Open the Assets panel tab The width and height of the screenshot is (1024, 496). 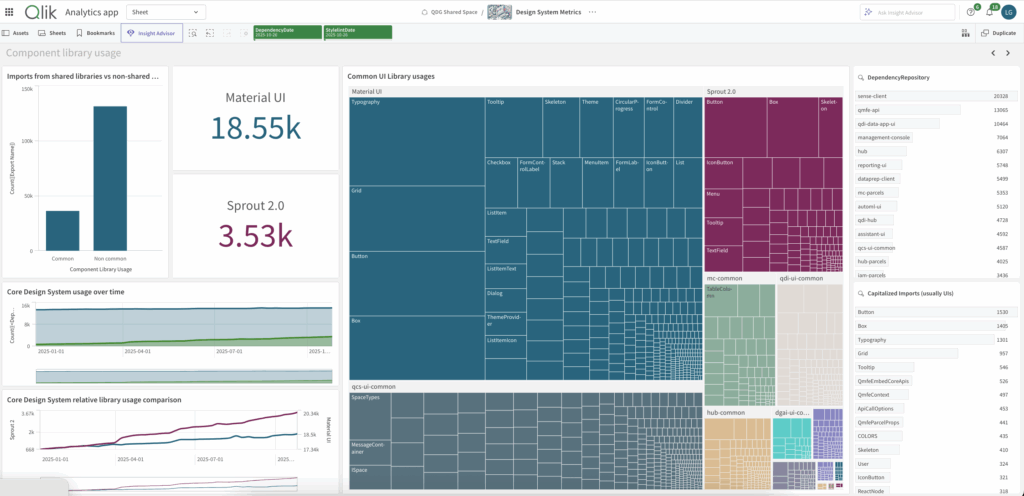[x=16, y=33]
